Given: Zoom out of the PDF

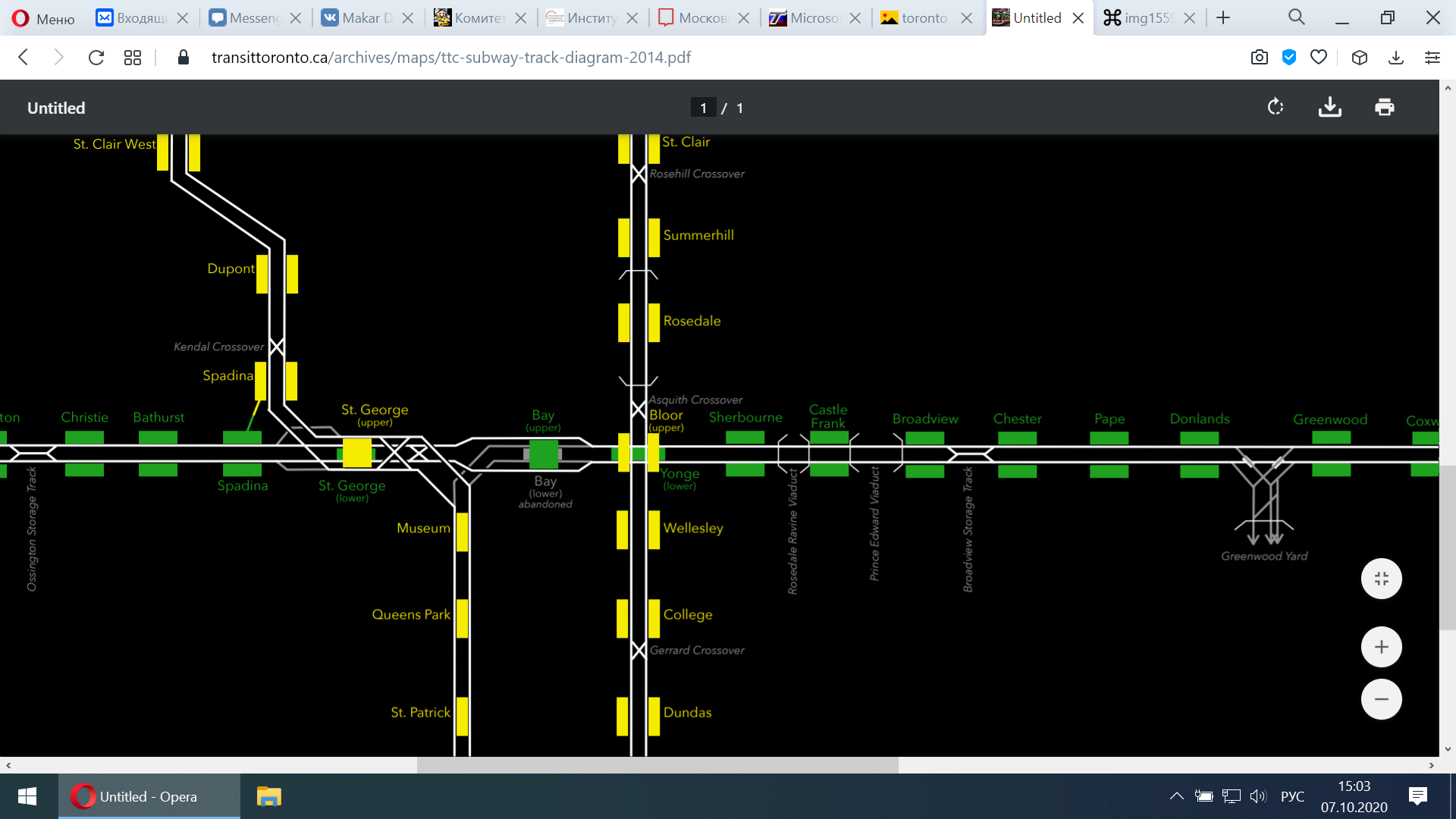Looking at the screenshot, I should (1381, 699).
